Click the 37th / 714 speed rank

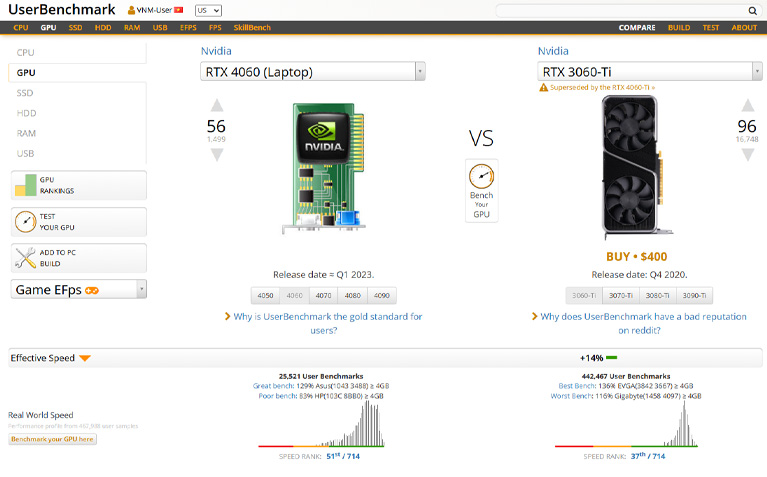coord(648,456)
